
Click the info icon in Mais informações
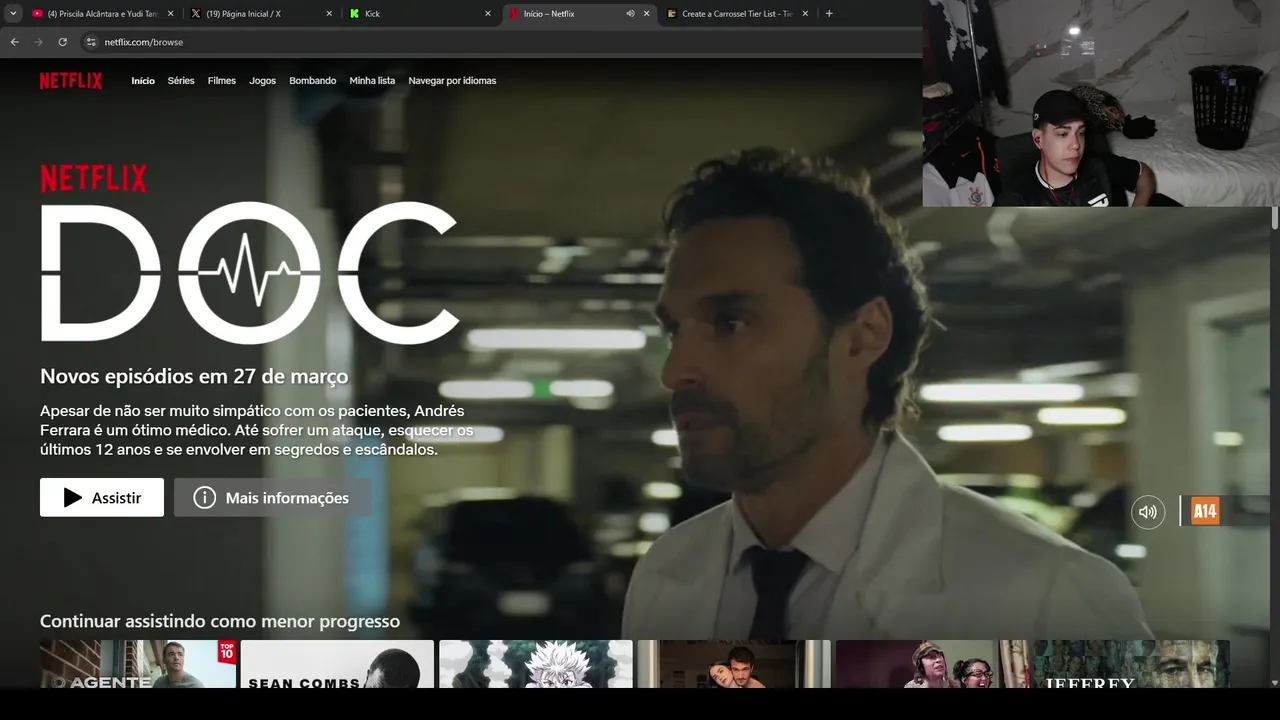(205, 498)
